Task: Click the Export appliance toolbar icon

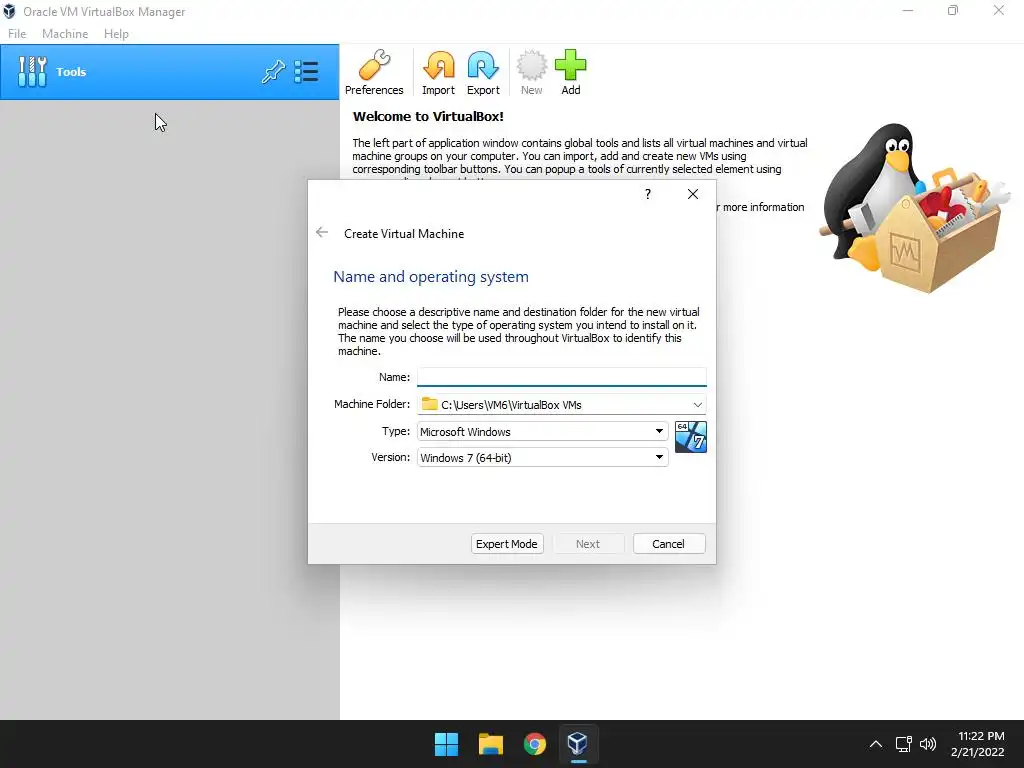Action: [483, 72]
